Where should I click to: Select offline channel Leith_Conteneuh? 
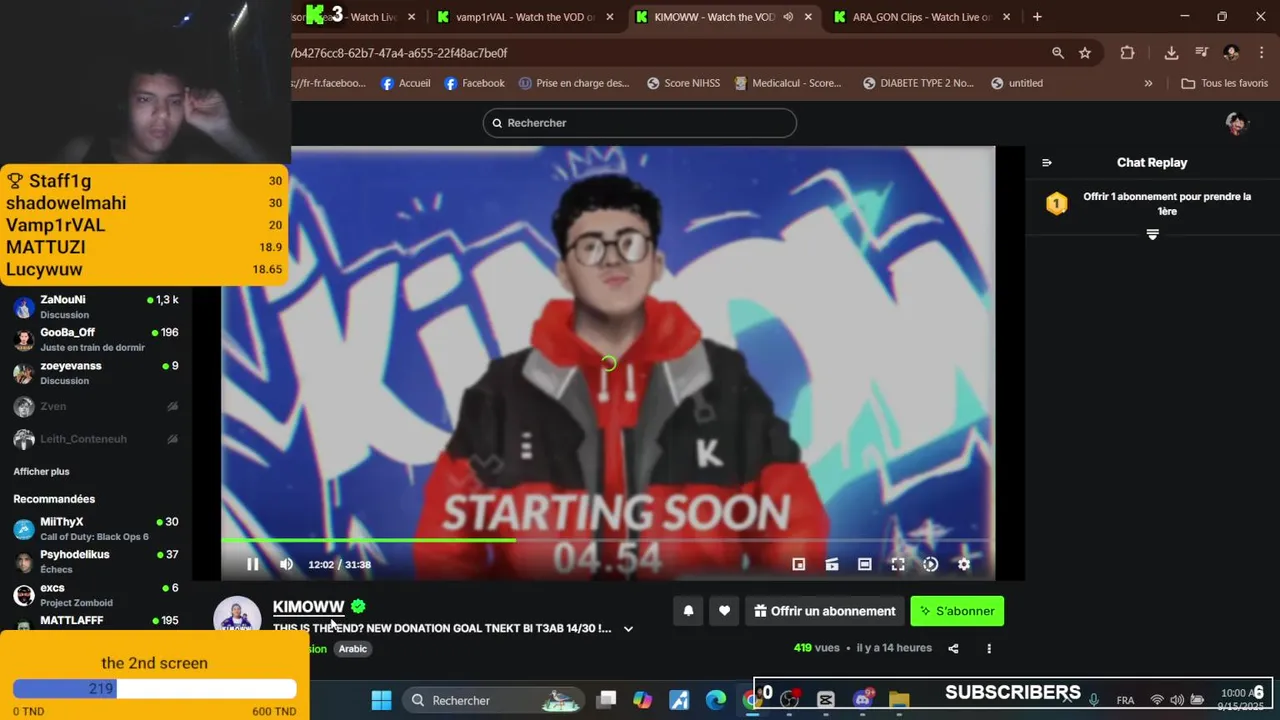tap(96, 439)
